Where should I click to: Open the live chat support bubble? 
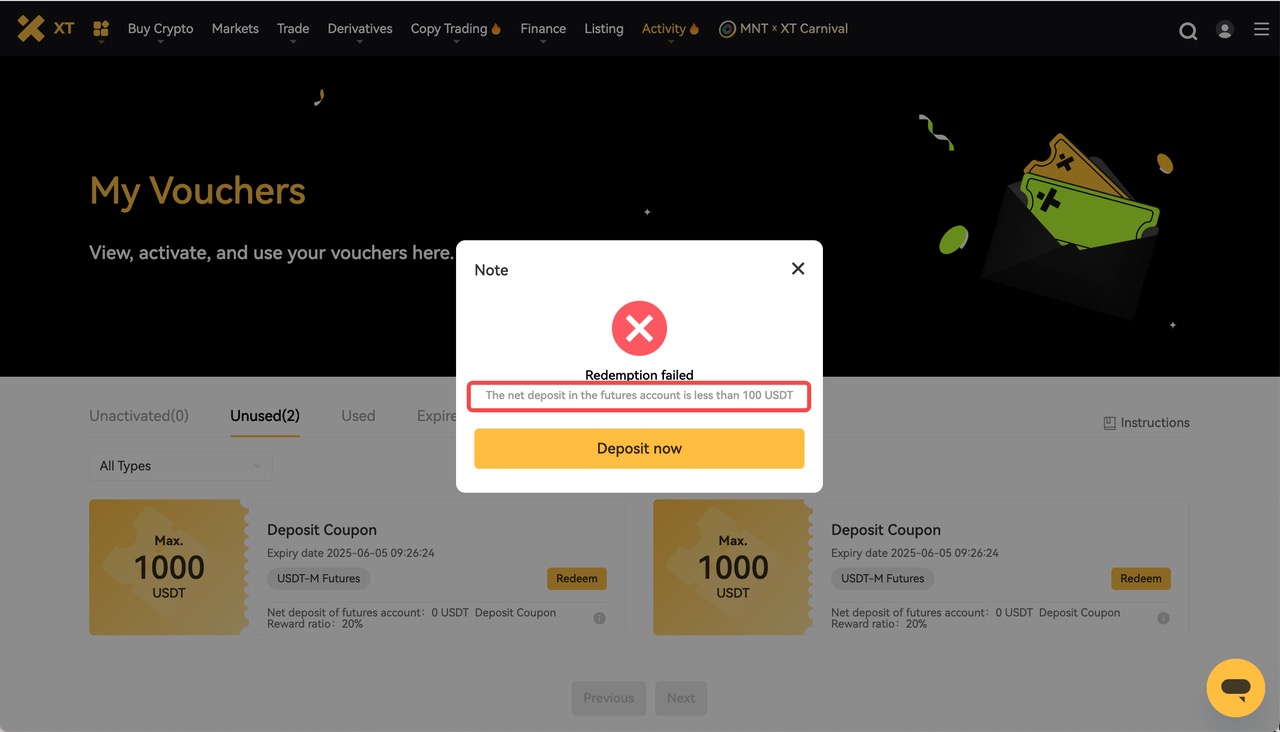point(1236,688)
